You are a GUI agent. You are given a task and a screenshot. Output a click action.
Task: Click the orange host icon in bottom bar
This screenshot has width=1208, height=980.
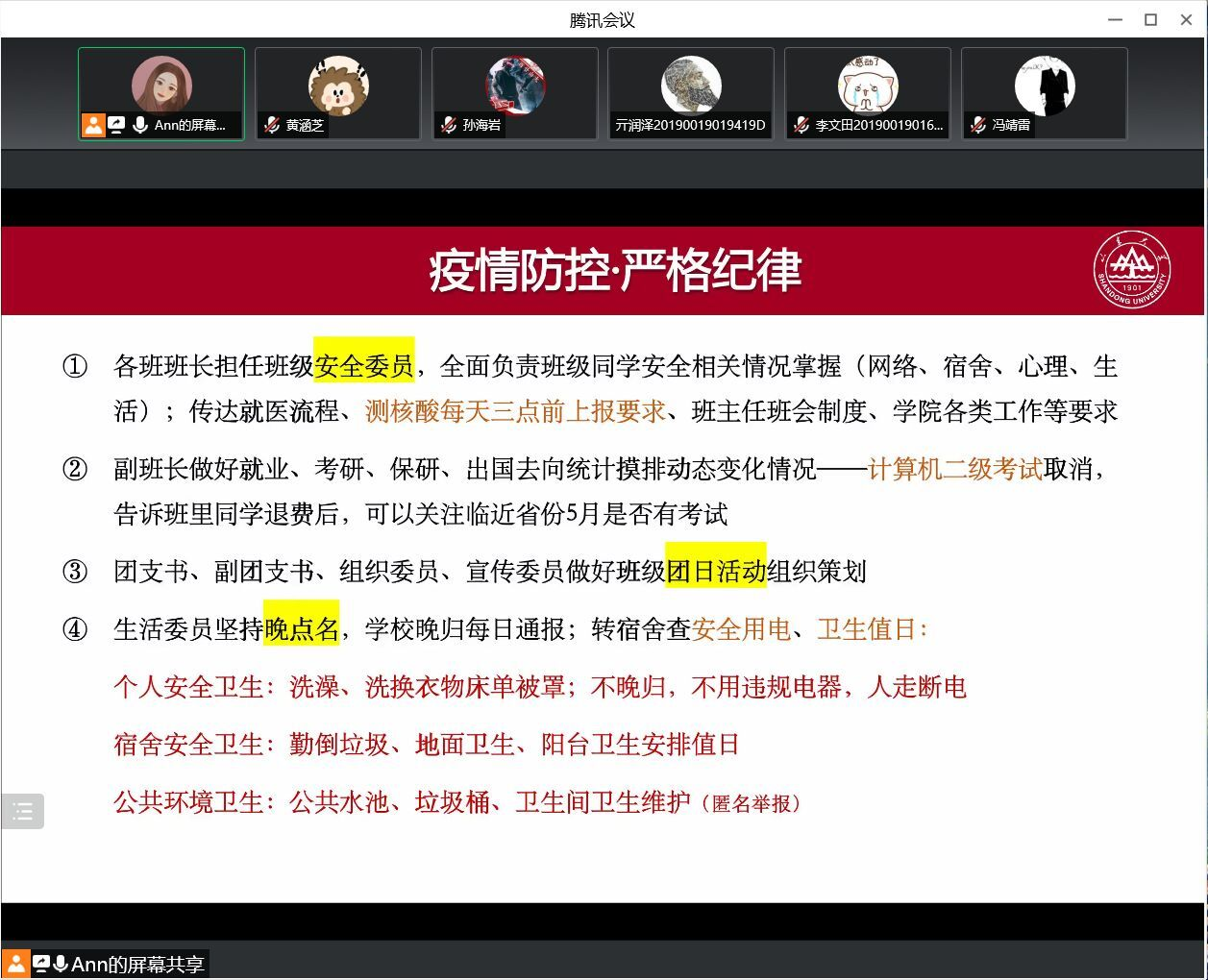coord(16,964)
